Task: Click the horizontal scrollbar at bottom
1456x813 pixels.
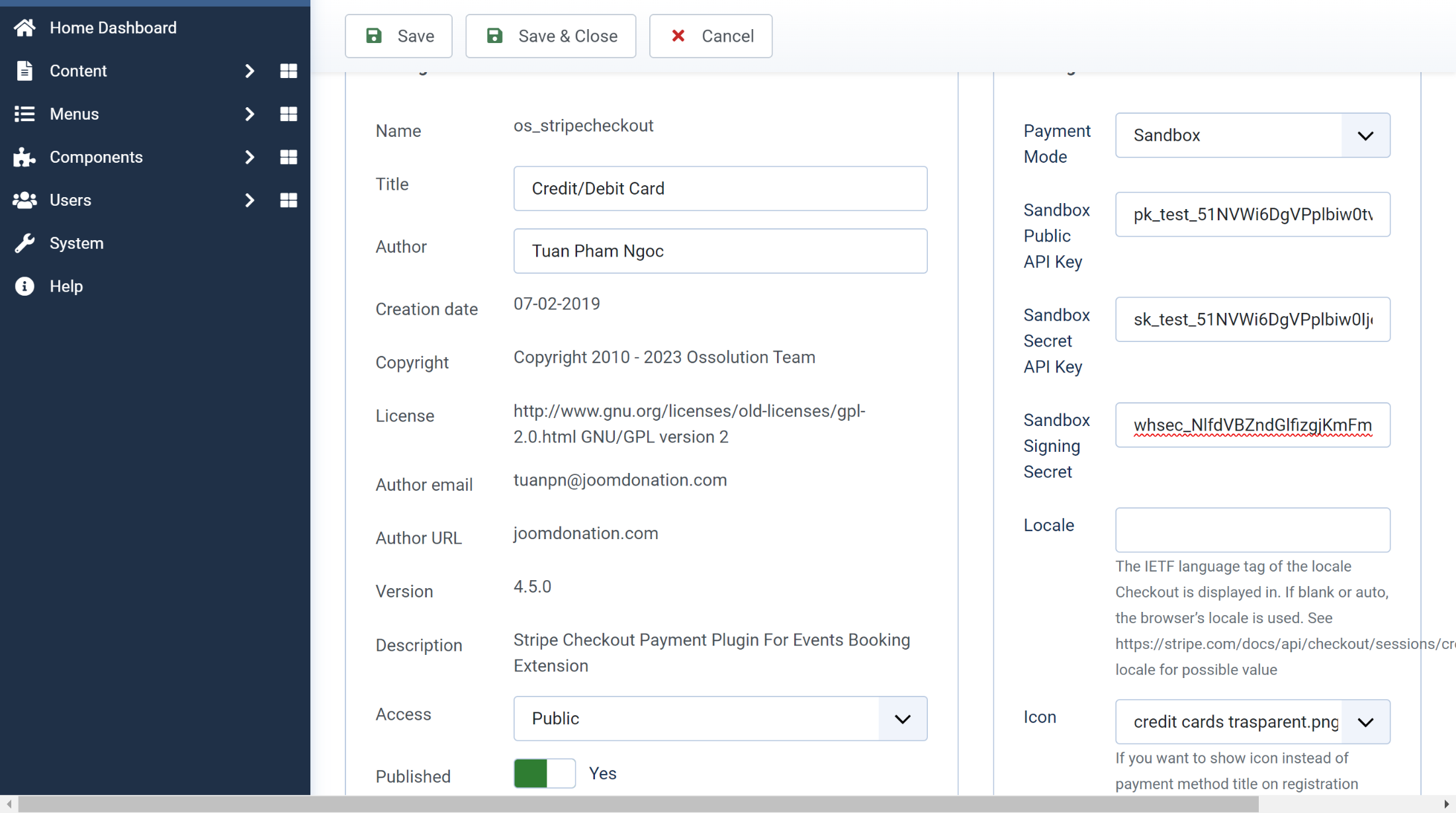Action: click(638, 804)
